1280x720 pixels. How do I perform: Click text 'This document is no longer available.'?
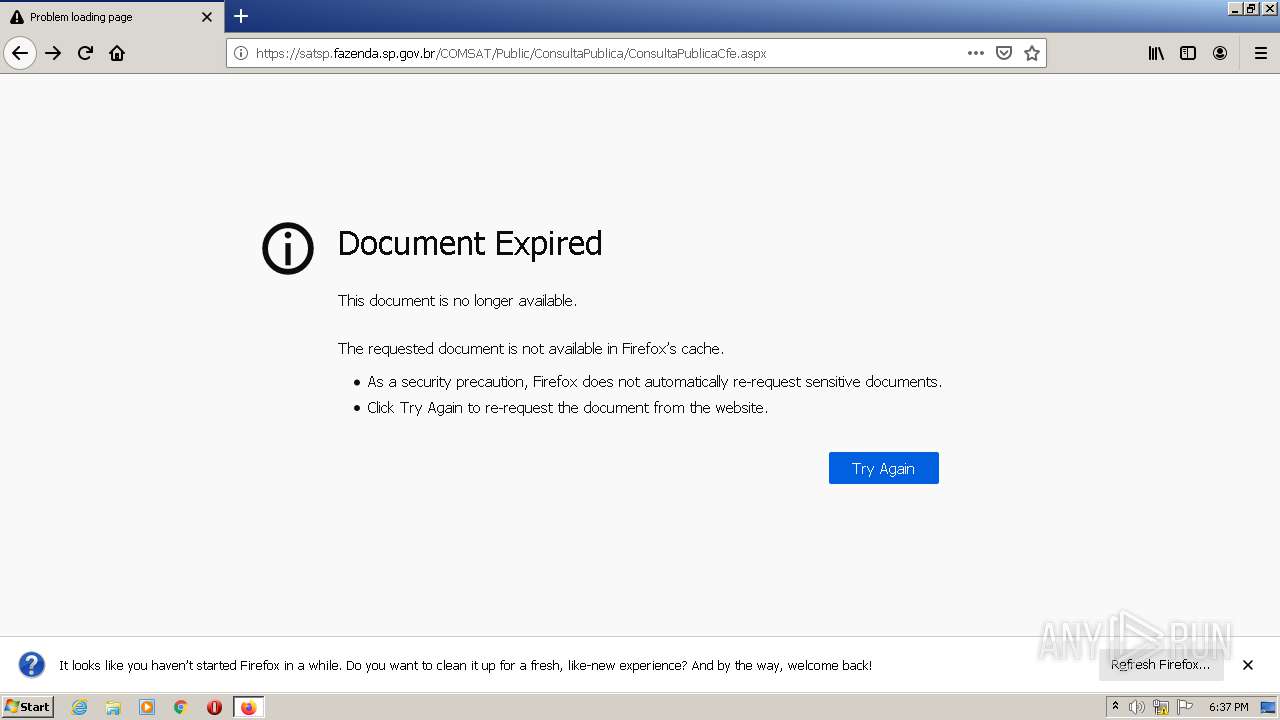tap(457, 300)
